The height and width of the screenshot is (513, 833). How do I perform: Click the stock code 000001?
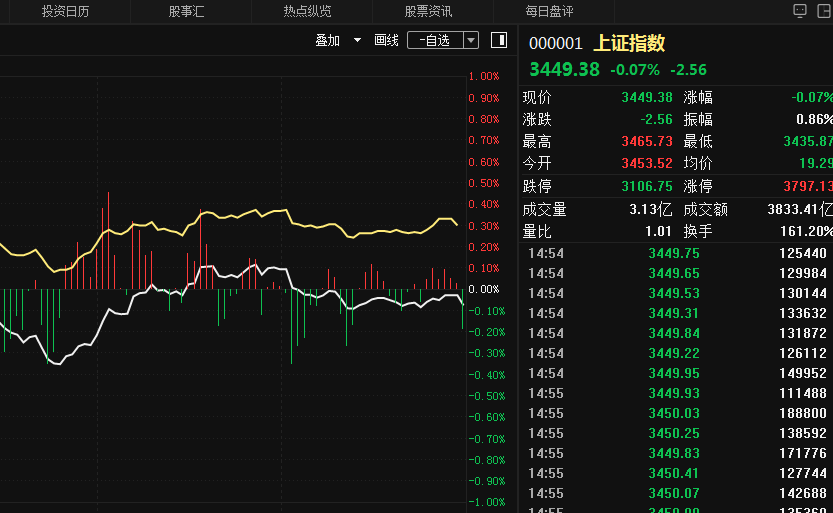click(x=556, y=44)
